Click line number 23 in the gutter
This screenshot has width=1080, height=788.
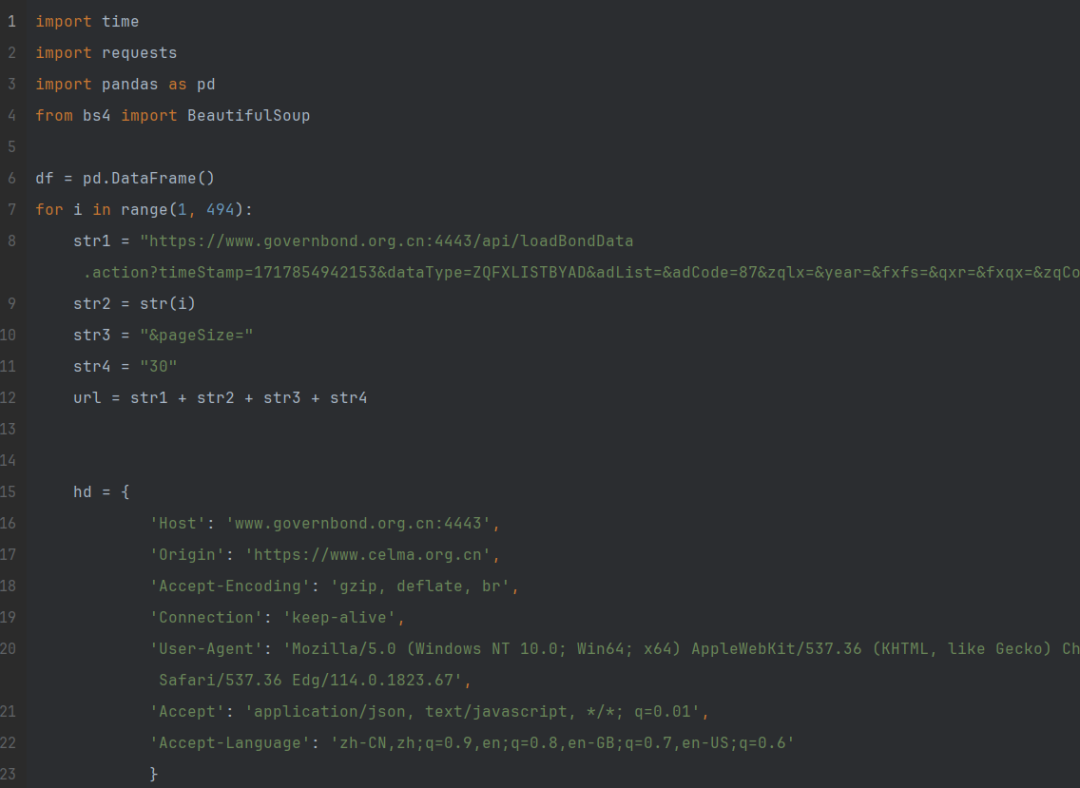pyautogui.click(x=9, y=774)
